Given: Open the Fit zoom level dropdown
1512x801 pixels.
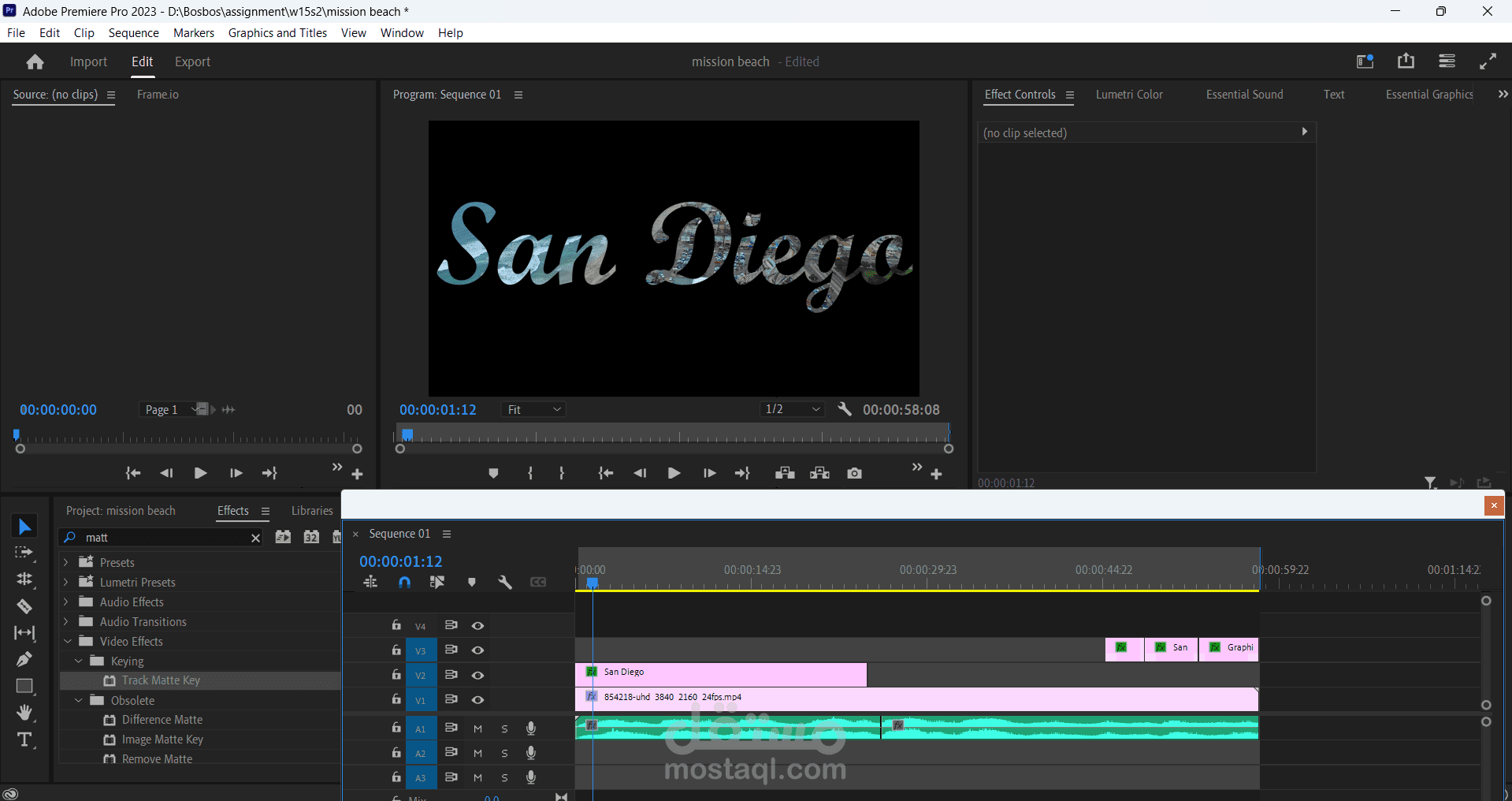Looking at the screenshot, I should 534,409.
